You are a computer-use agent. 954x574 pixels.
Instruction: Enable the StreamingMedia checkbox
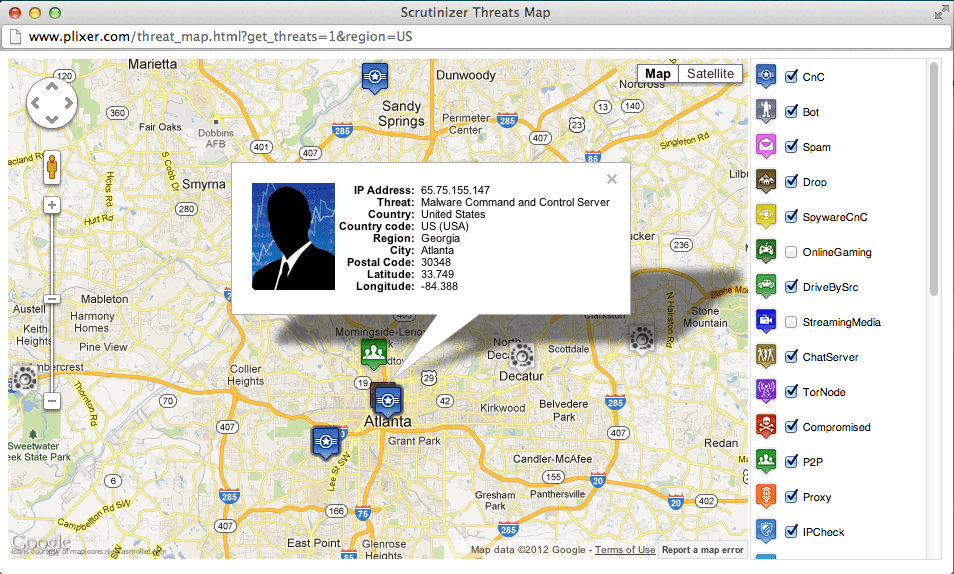[791, 321]
